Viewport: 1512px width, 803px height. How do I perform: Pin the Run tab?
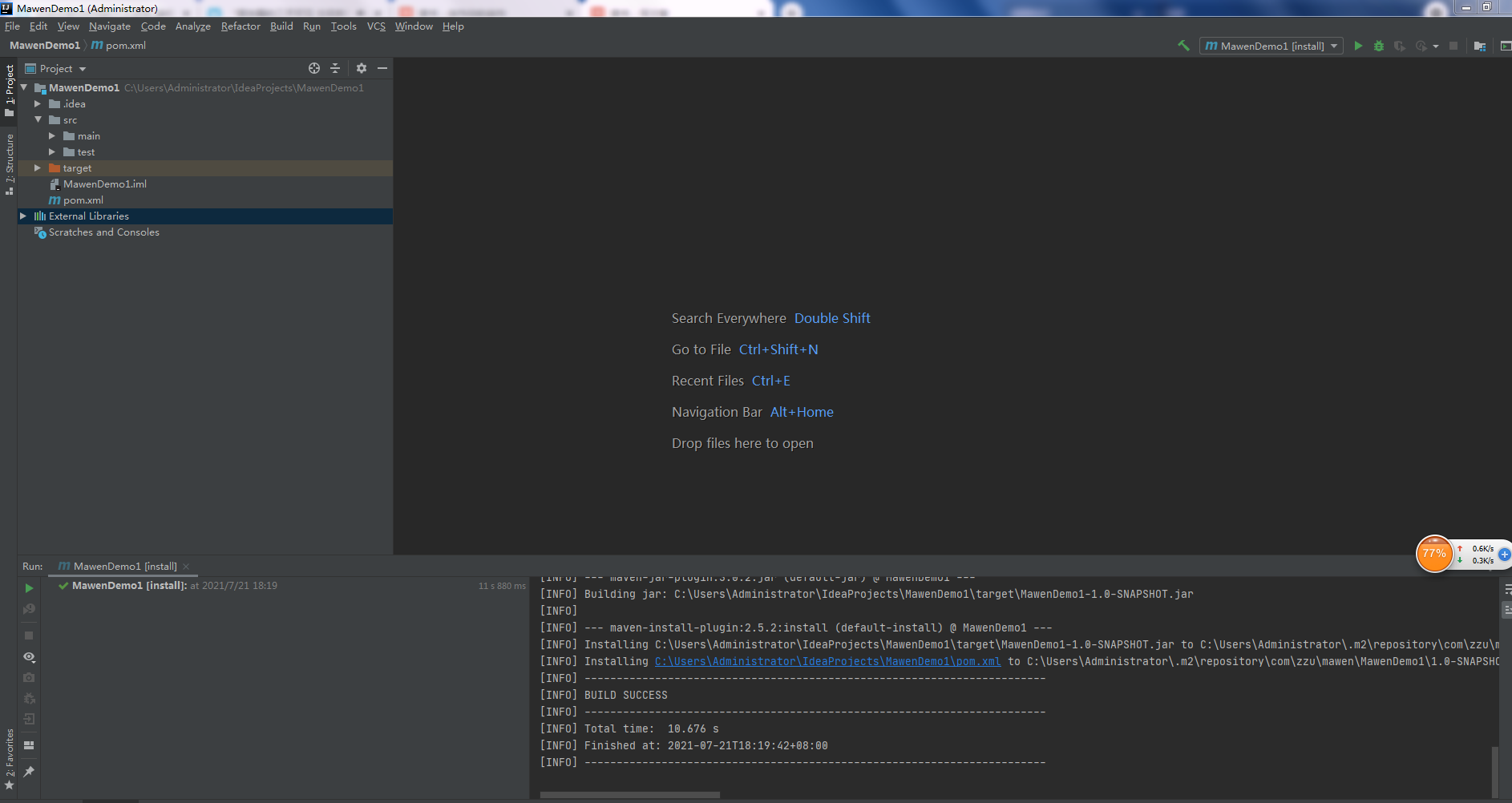pyautogui.click(x=29, y=771)
